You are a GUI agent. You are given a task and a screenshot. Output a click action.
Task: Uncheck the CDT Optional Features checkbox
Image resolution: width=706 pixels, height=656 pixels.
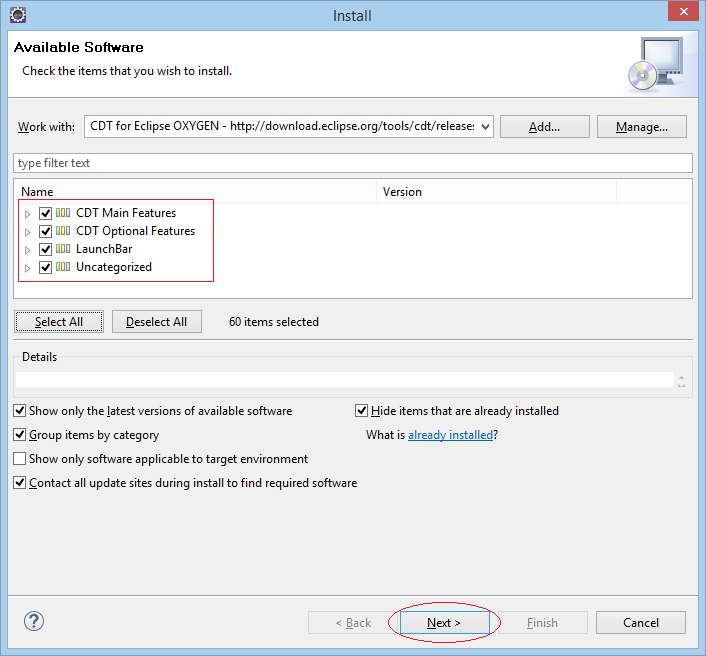45,231
